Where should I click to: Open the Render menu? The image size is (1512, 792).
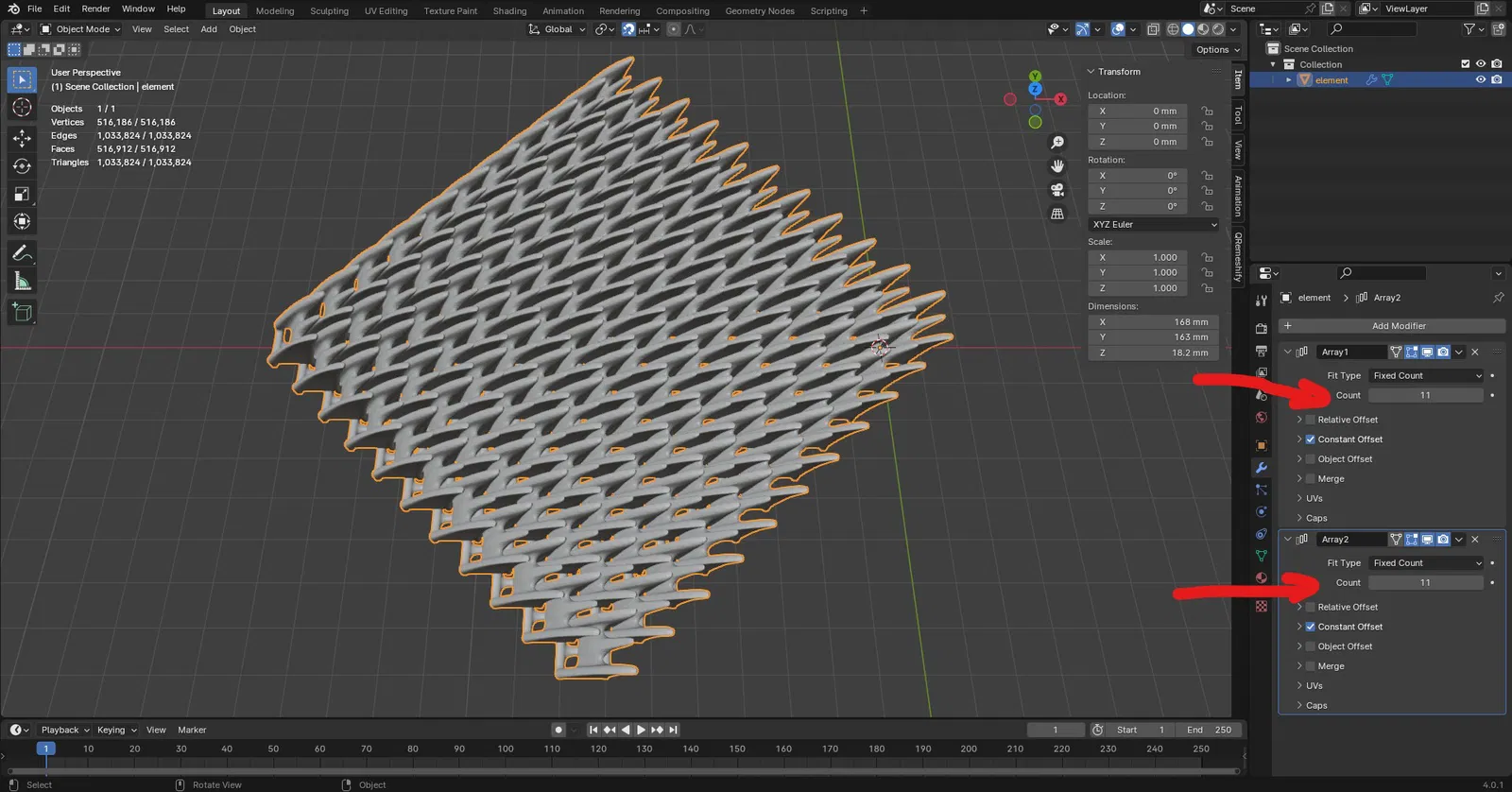[95, 9]
